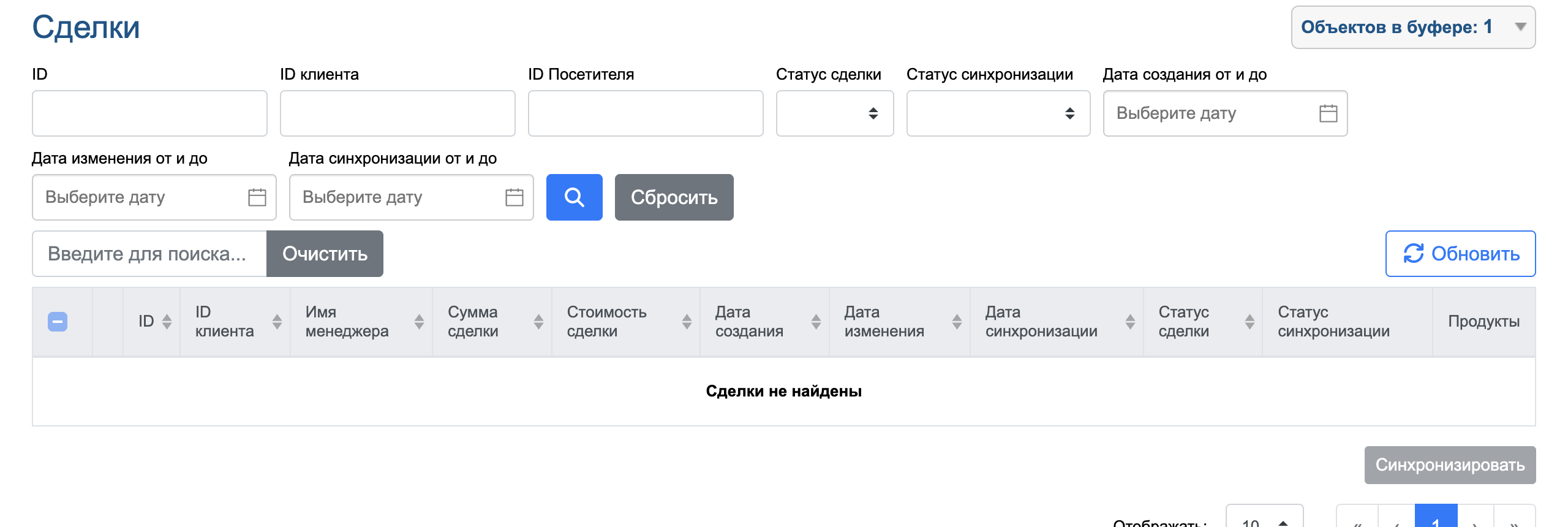
Task: Focus the ID Посетителя filter input
Action: 646,113
